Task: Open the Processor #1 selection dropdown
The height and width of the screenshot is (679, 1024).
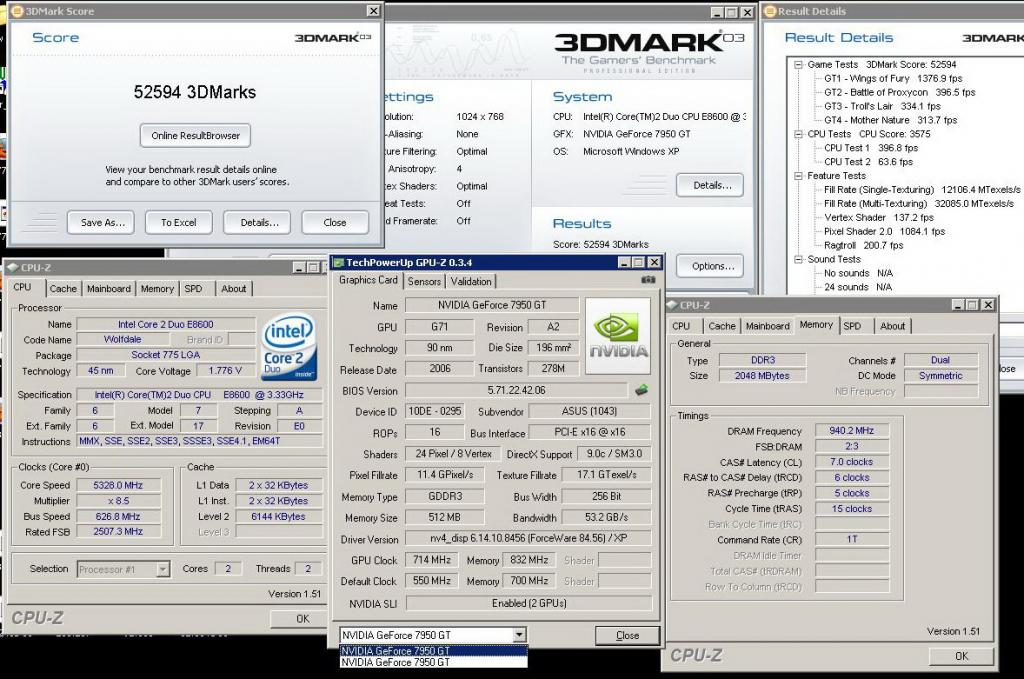Action: pos(163,569)
